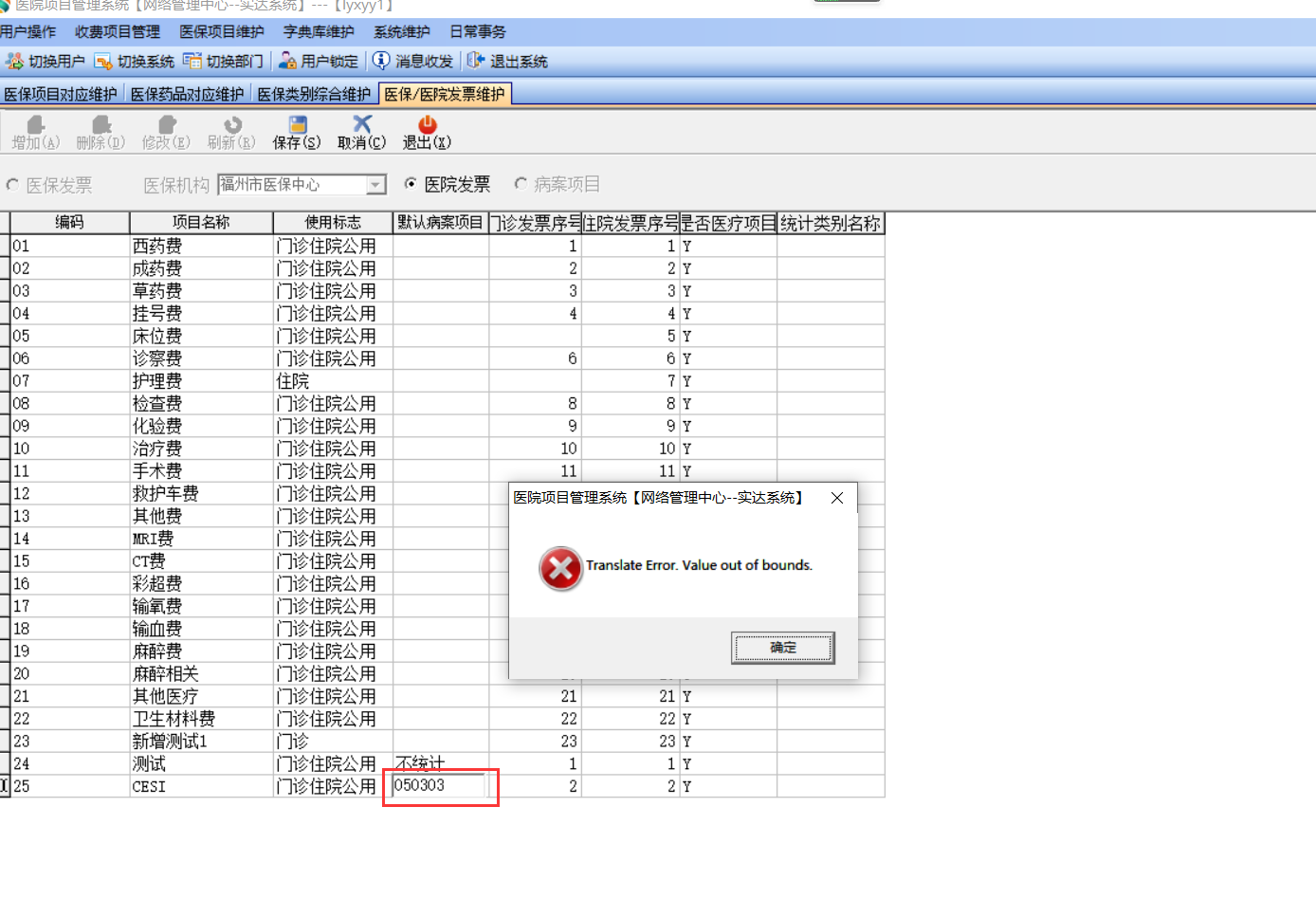Click the 增加(A) add record icon

tap(36, 133)
